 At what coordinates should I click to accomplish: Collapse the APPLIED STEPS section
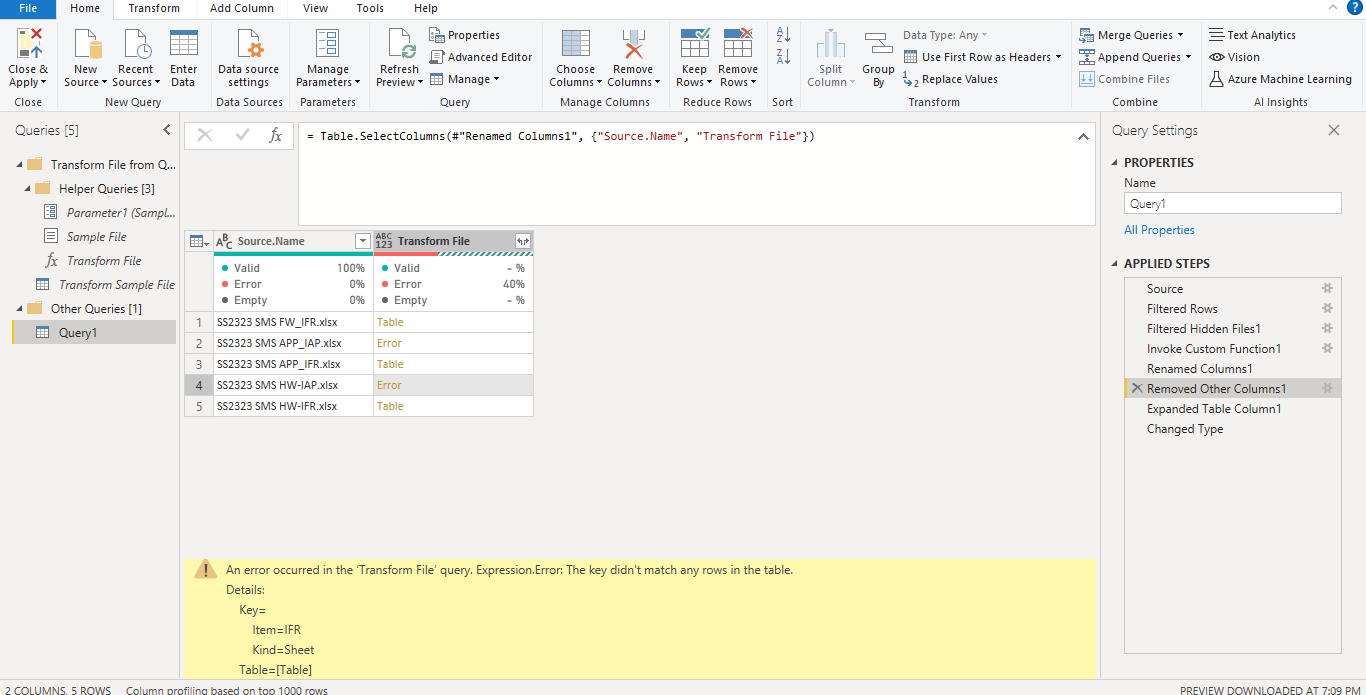pos(1116,263)
